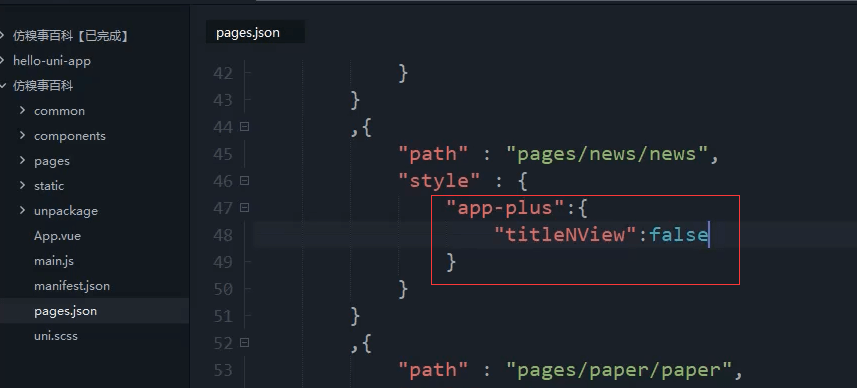
Task: Click line number 42 in gutter
Action: [222, 73]
